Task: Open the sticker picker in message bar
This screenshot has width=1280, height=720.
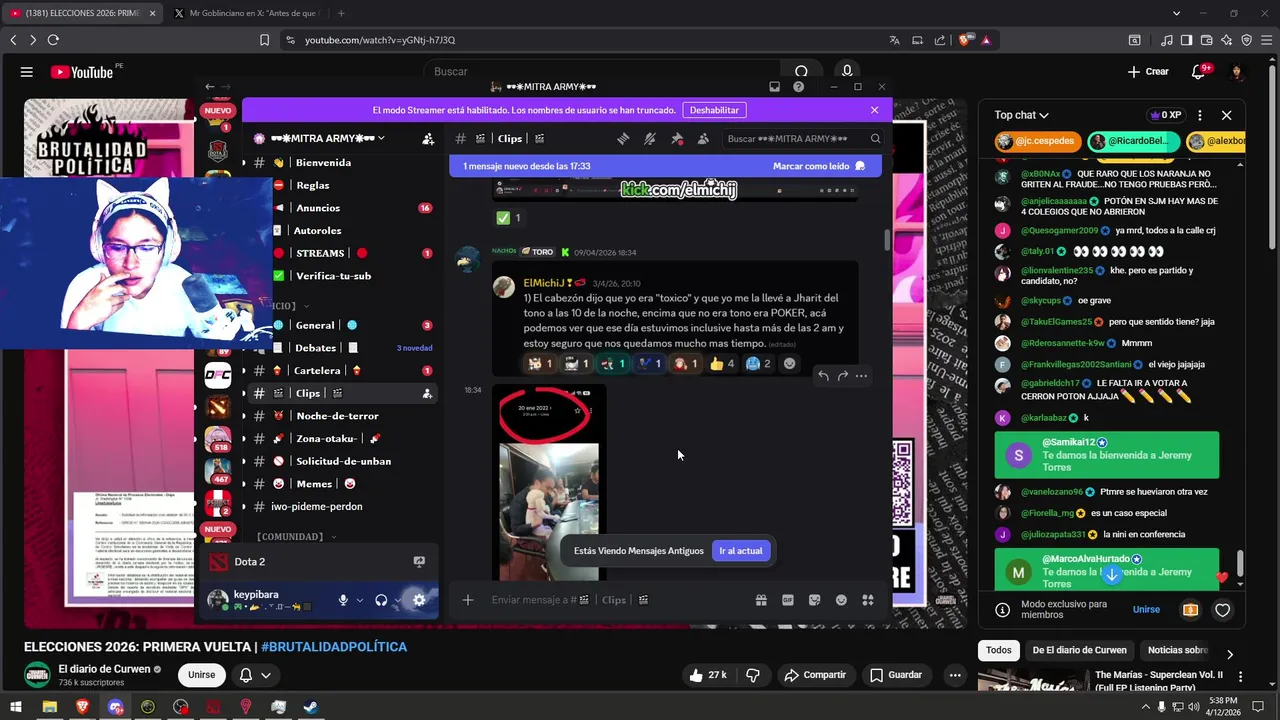Action: click(x=814, y=600)
